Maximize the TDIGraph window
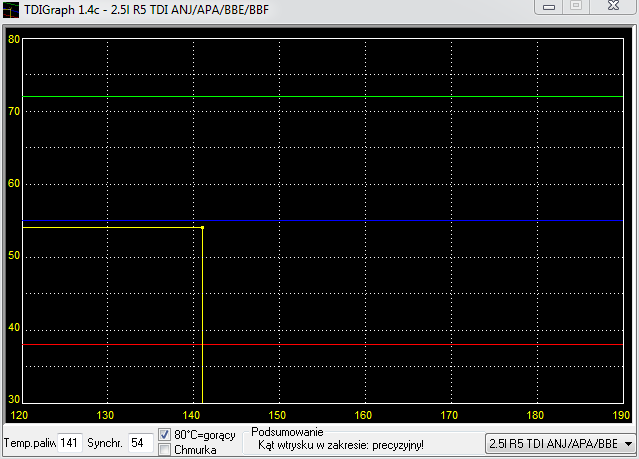 pyautogui.click(x=576, y=7)
